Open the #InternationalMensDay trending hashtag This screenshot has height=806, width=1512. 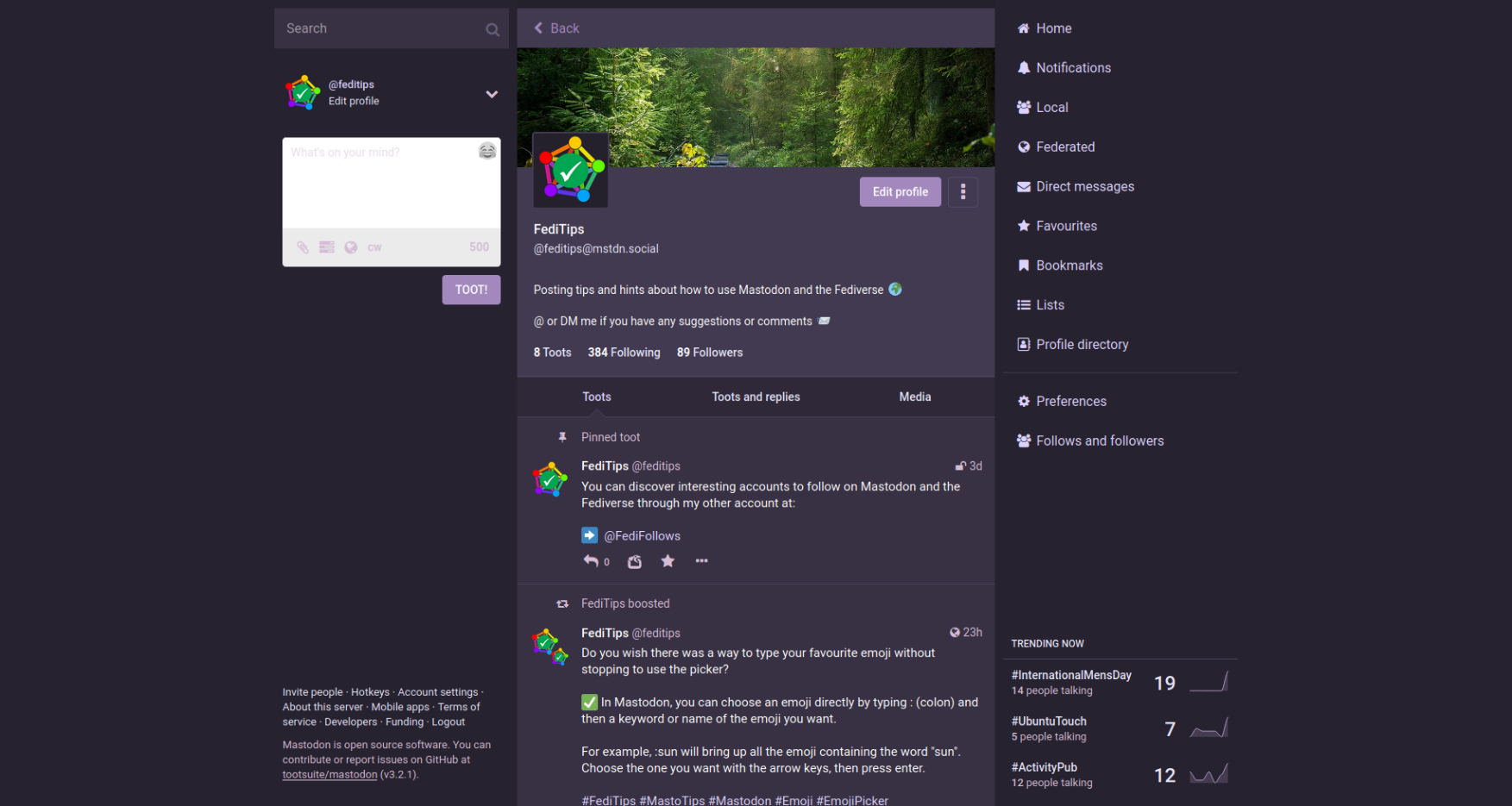[1071, 676]
